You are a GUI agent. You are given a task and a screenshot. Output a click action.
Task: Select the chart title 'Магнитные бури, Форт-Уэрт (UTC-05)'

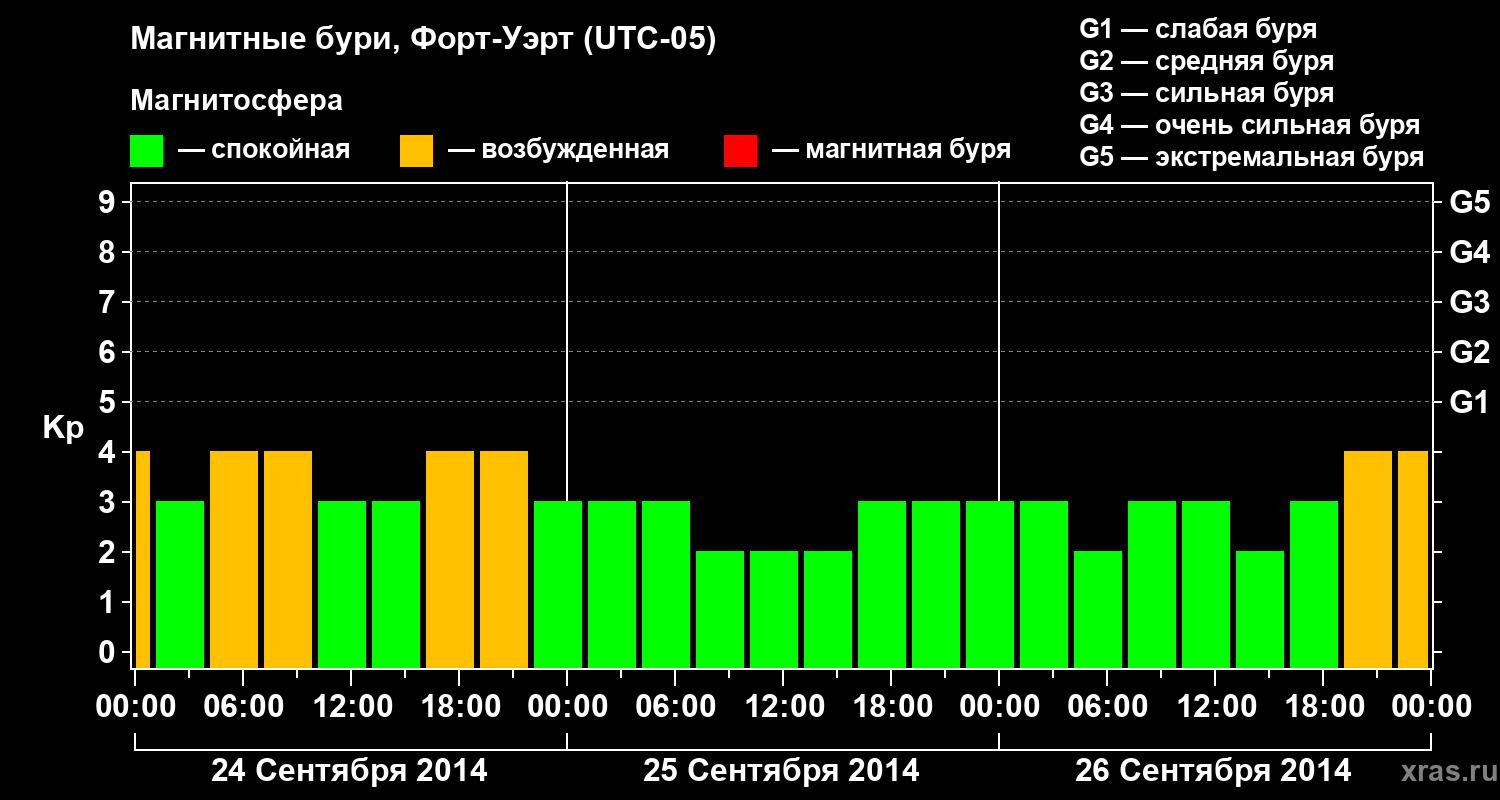coord(424,40)
